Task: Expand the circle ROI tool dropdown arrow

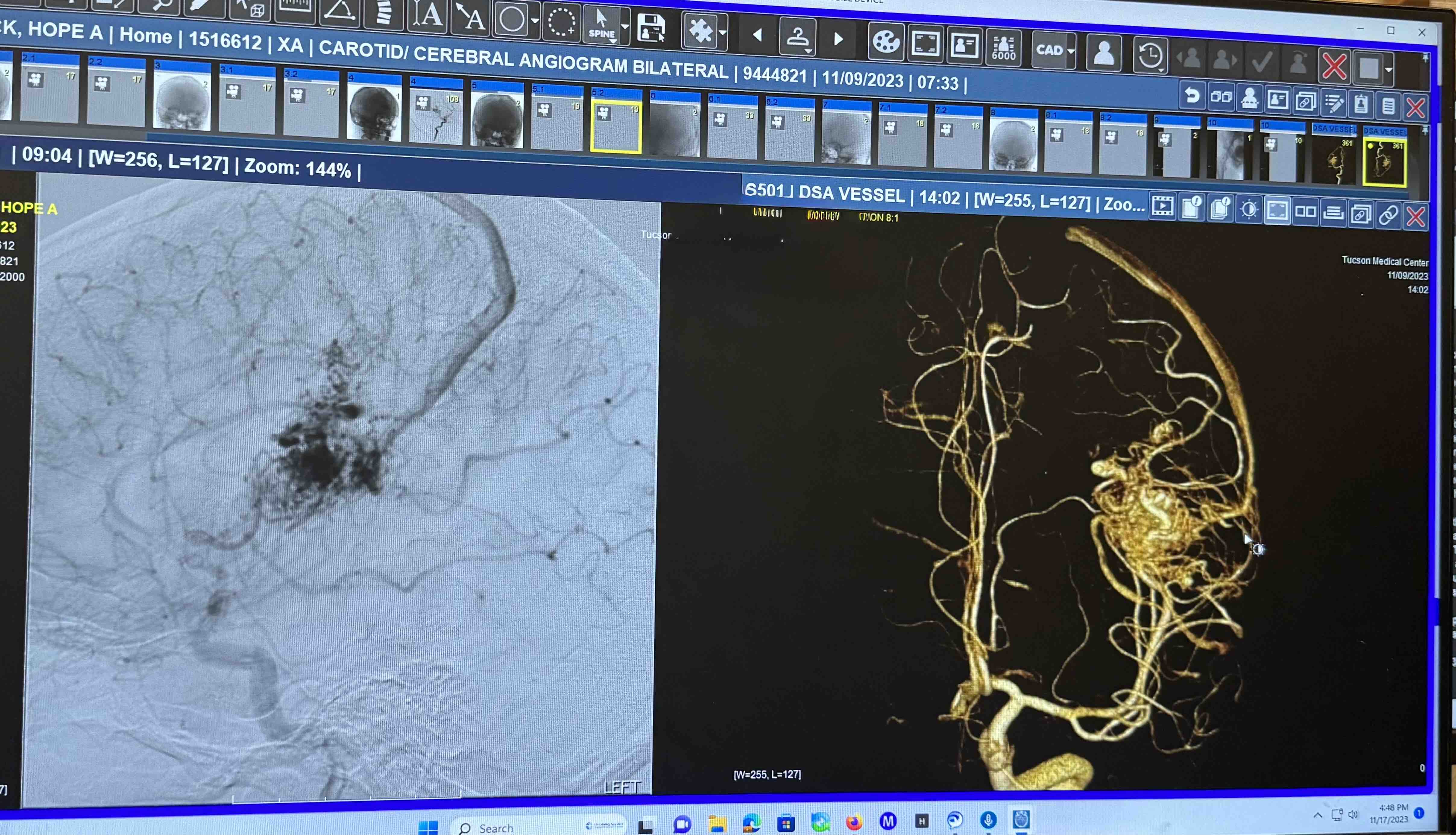Action: [x=535, y=21]
